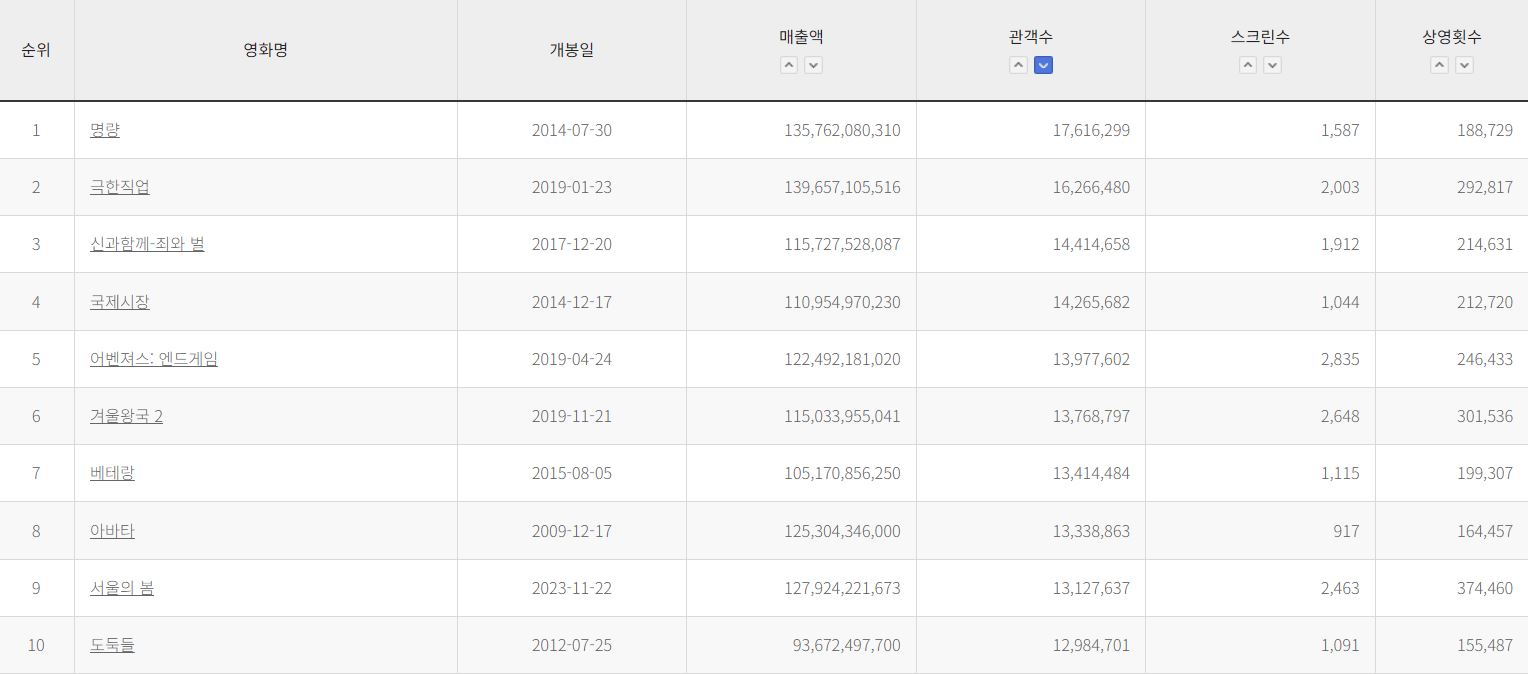Click highlighted 관객수 descending sort arrow

[1043, 65]
